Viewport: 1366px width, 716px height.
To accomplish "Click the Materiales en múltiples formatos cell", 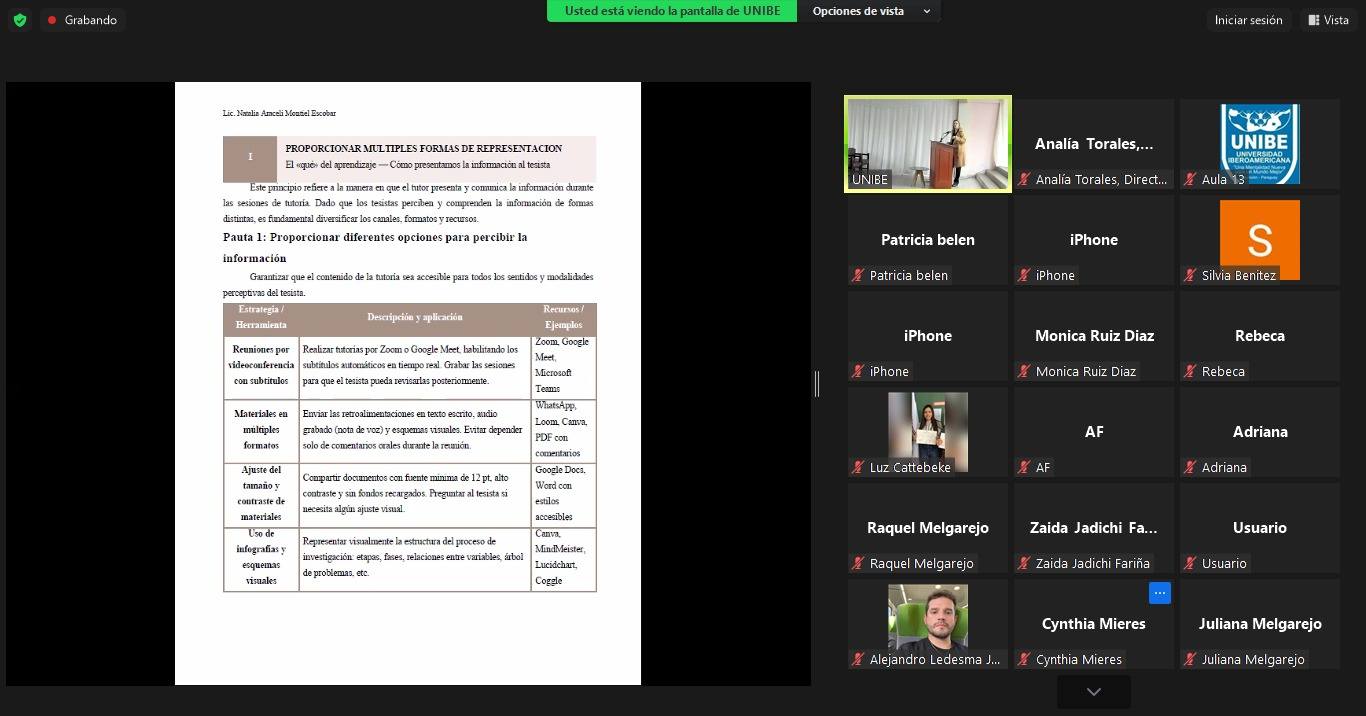I will point(261,430).
